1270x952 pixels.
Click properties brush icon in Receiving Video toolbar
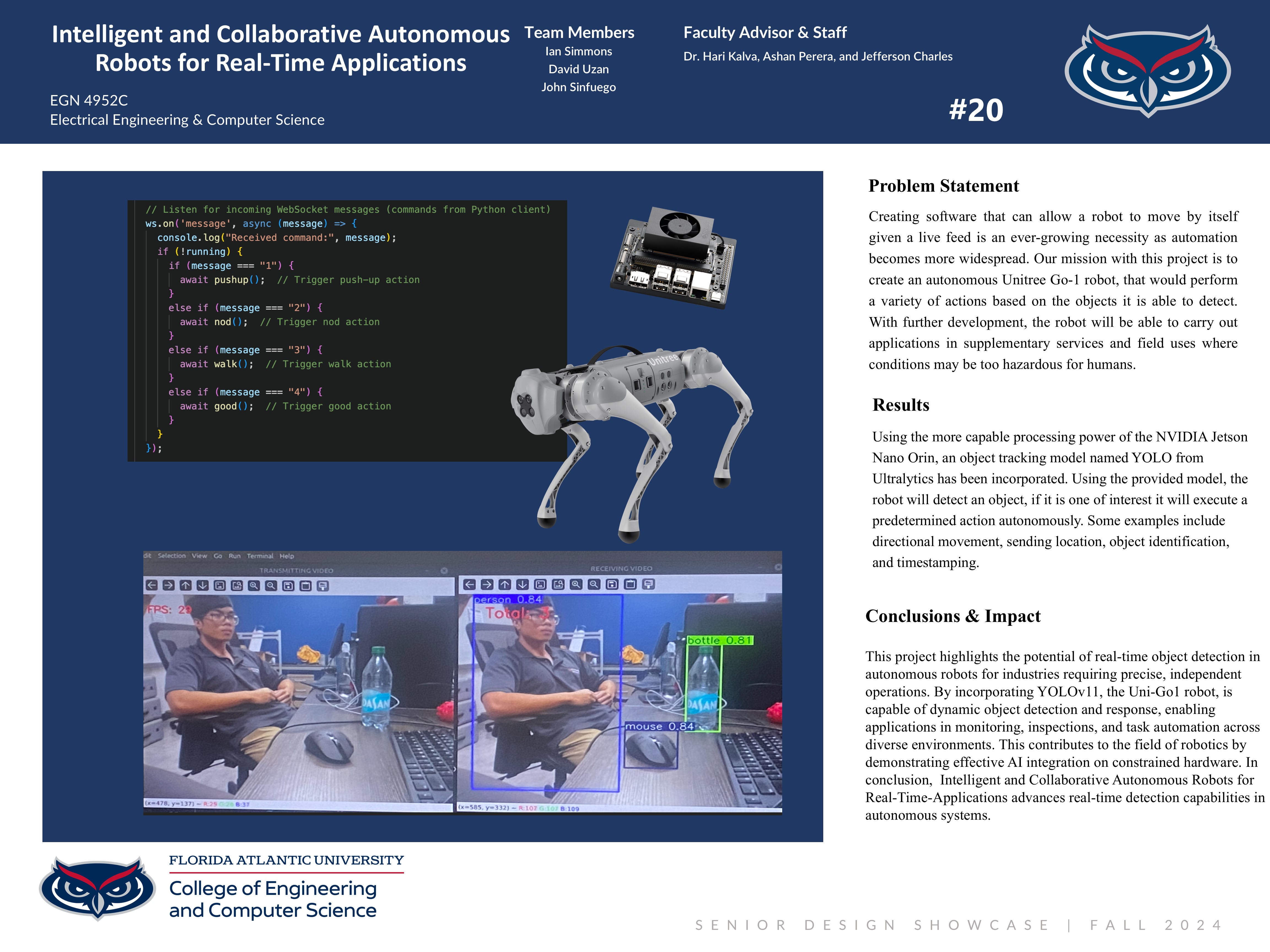tap(649, 584)
